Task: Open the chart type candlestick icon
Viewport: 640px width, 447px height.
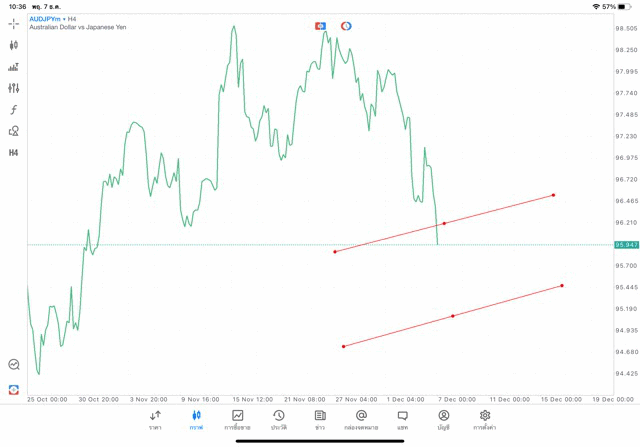Action: 14,45
